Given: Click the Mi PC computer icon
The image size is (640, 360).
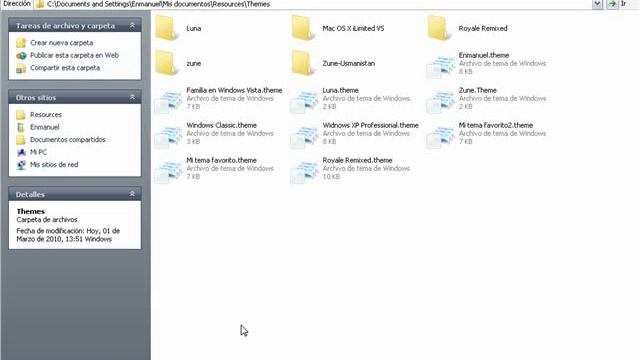Looking at the screenshot, I should pos(21,152).
